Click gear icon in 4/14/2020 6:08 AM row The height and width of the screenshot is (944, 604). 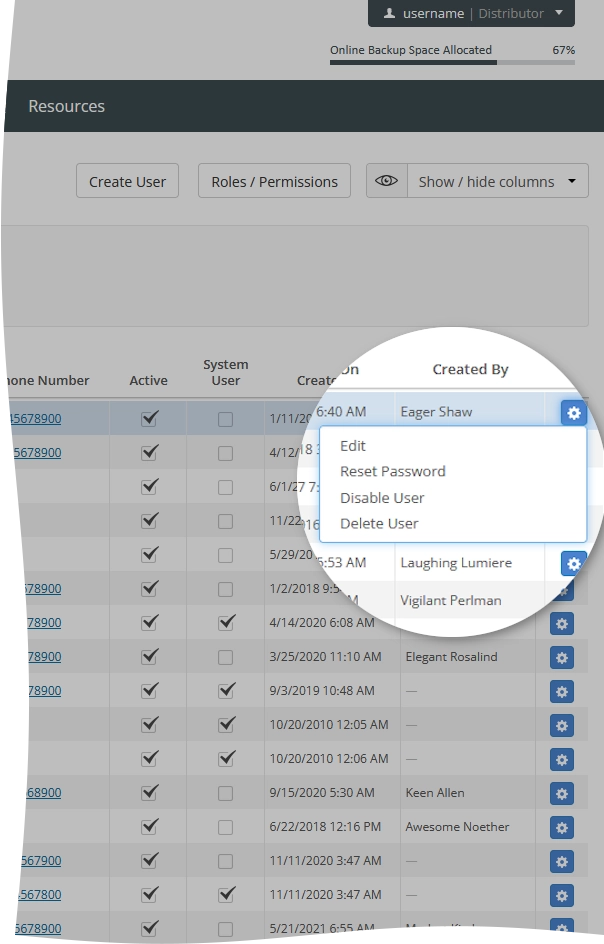[x=562, y=624]
